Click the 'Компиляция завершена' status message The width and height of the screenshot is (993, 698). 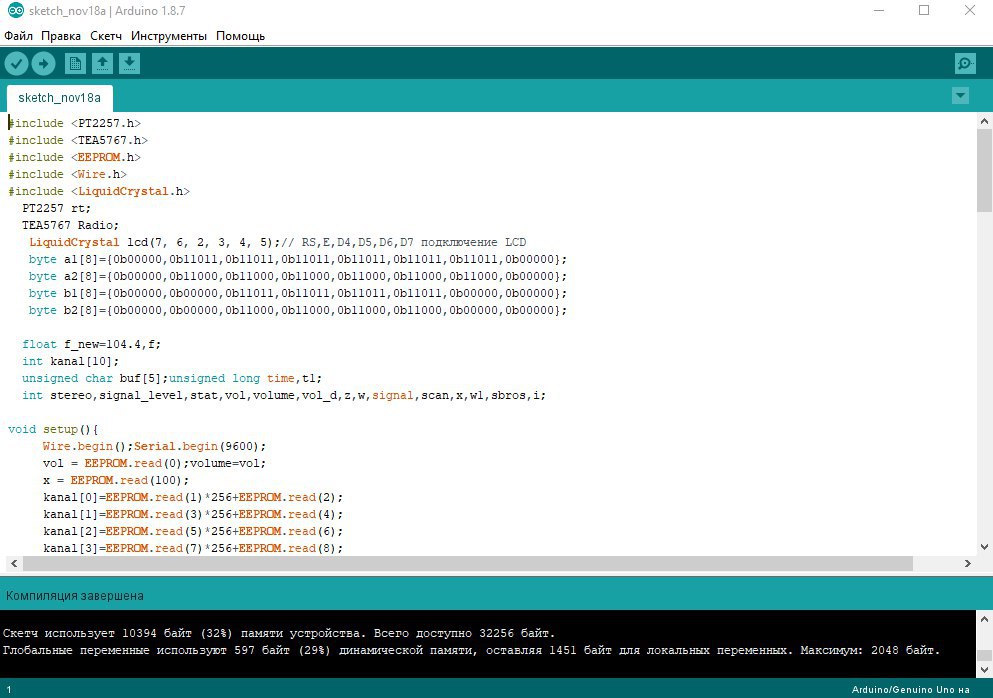(75, 596)
